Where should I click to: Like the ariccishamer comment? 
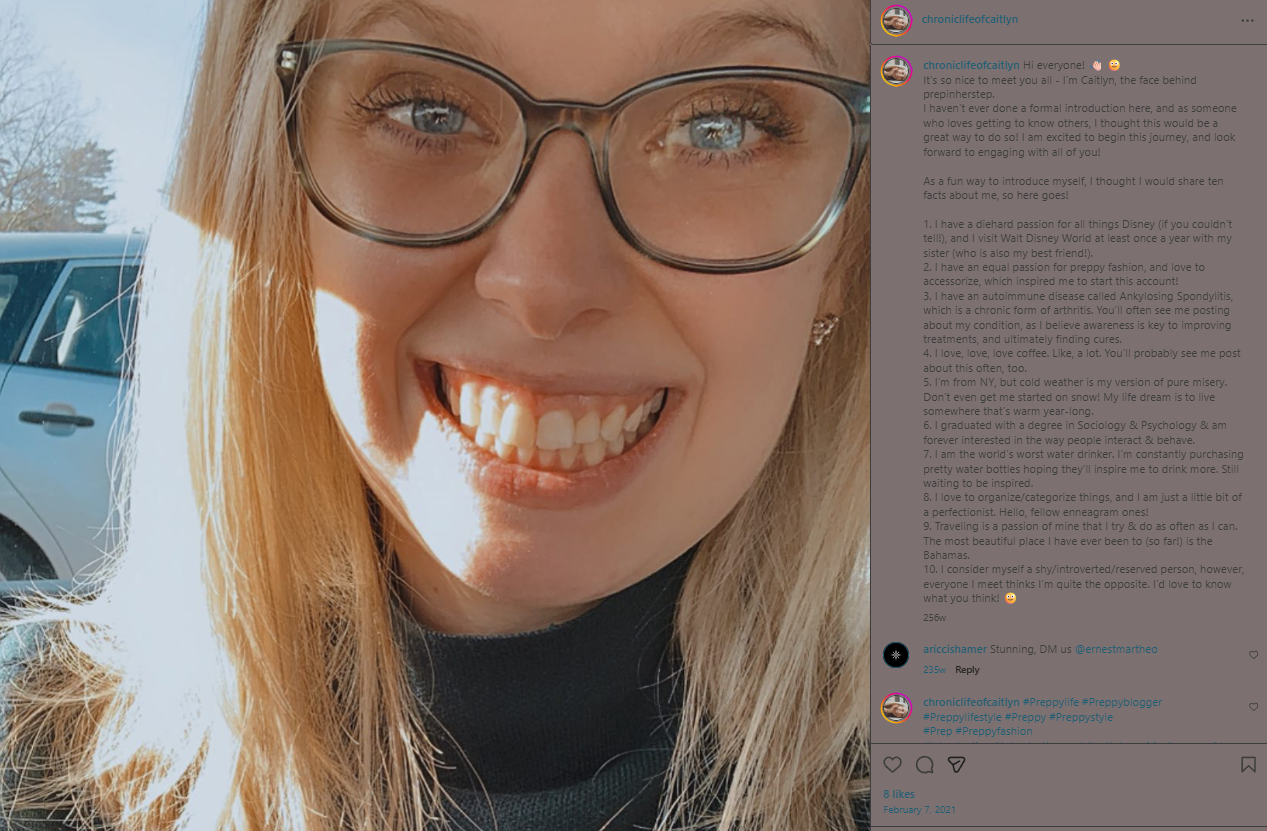[x=1253, y=655]
